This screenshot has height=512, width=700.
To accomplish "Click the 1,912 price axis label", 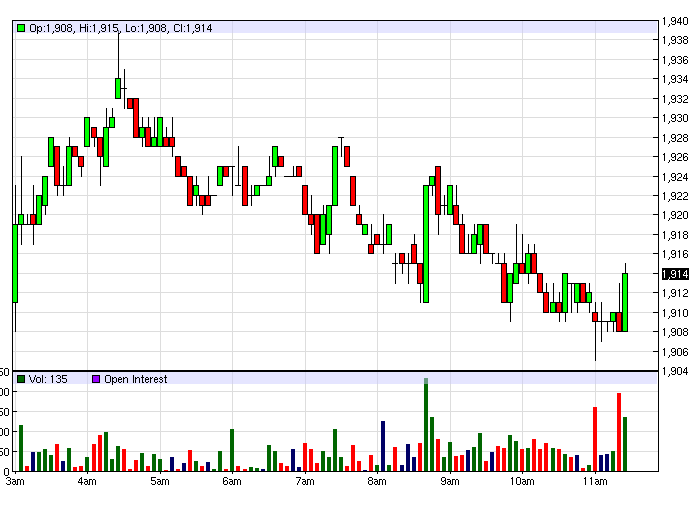I will tap(675, 293).
